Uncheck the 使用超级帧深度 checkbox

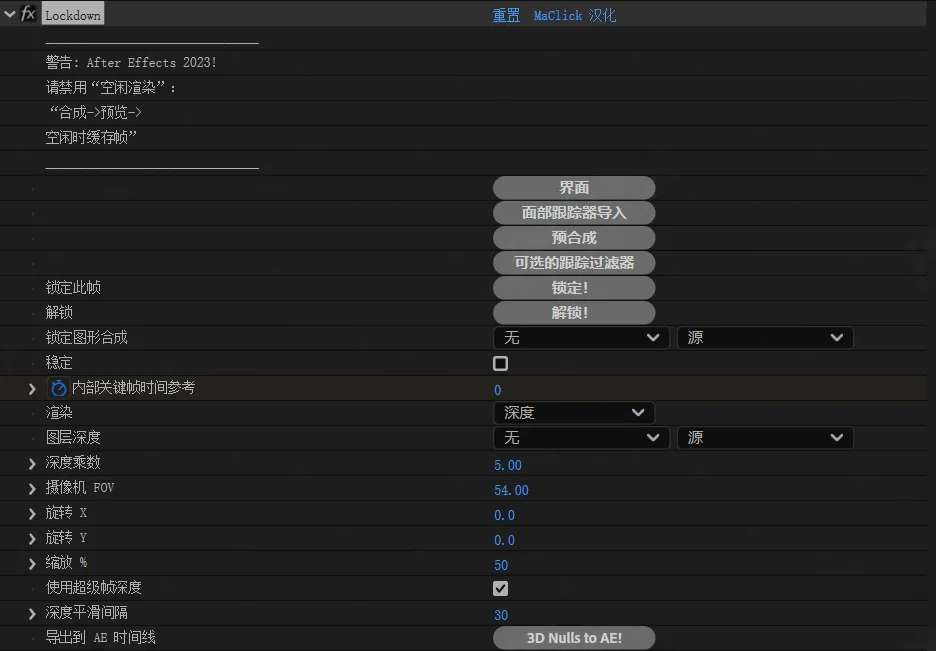point(501,589)
